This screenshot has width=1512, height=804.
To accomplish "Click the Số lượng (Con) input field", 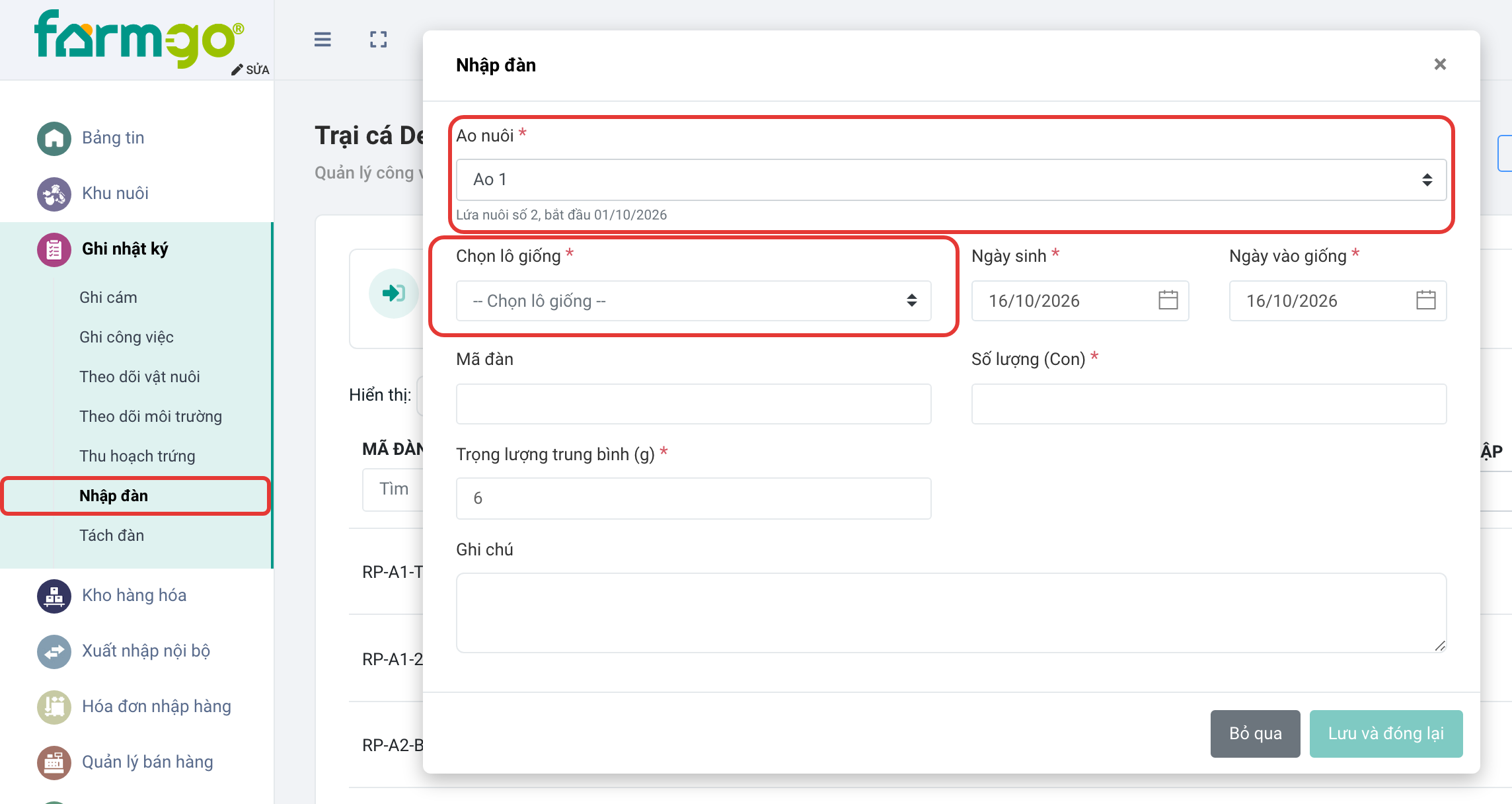I will click(x=1209, y=404).
